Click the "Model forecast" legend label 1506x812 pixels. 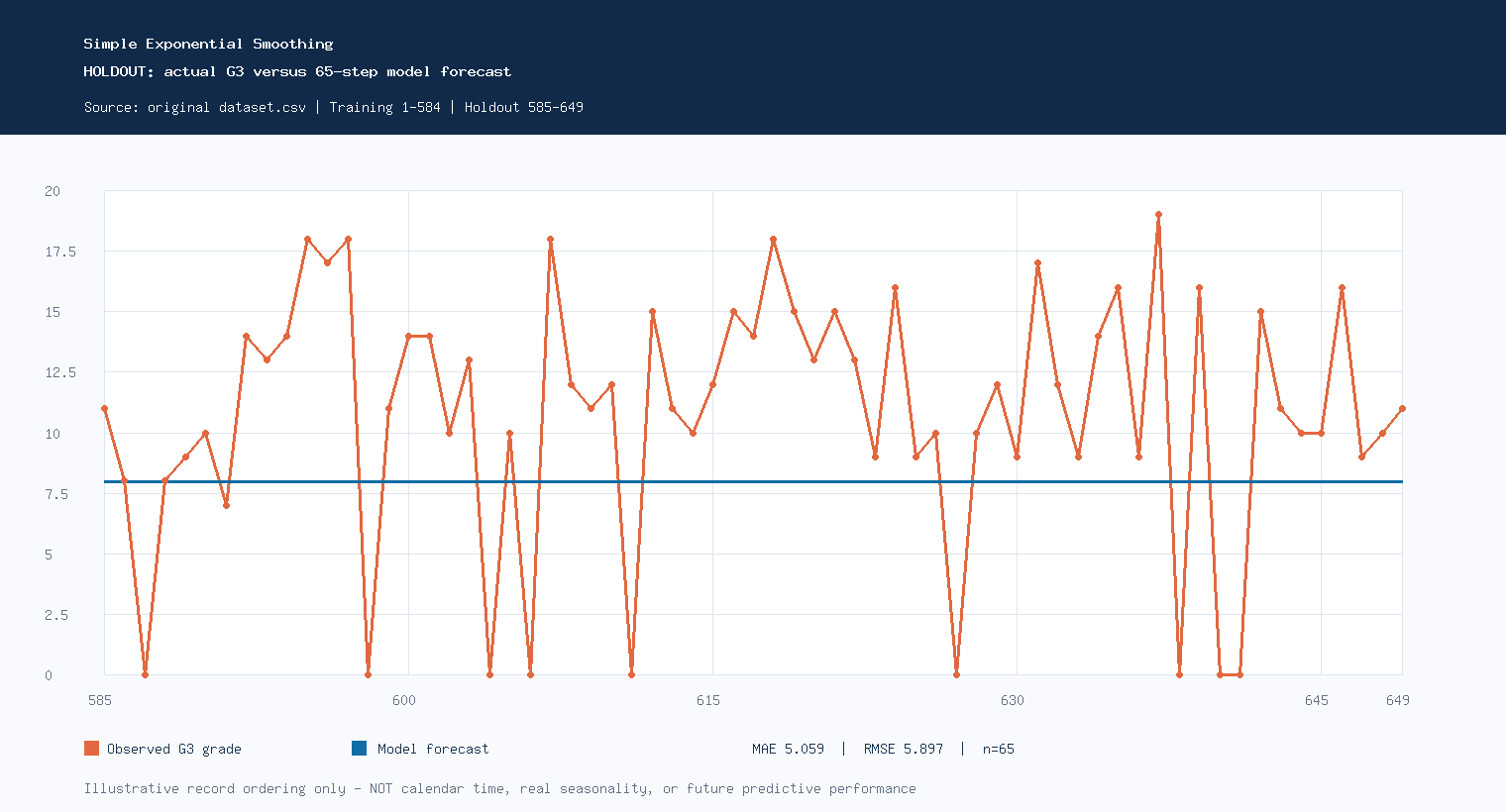433,749
